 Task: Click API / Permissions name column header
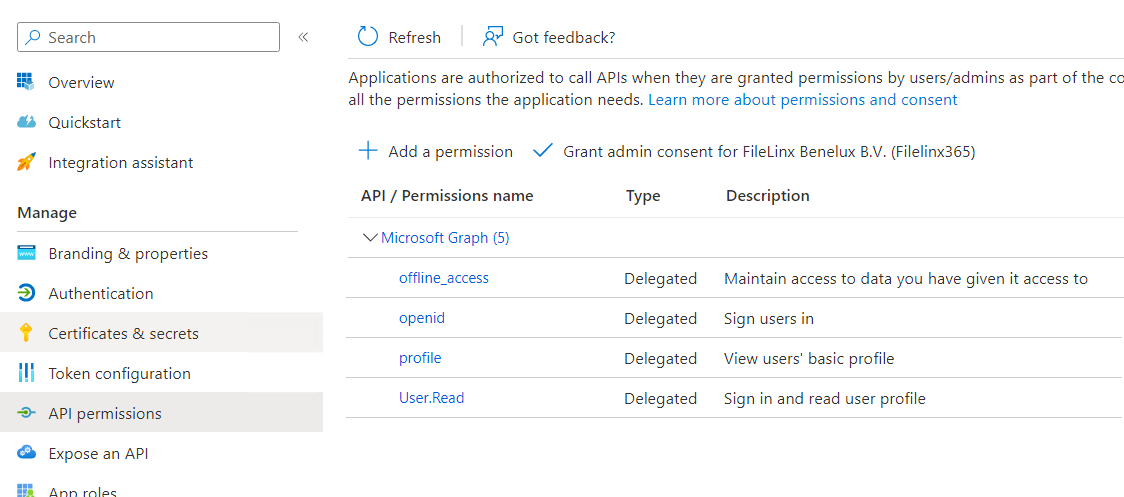point(447,196)
